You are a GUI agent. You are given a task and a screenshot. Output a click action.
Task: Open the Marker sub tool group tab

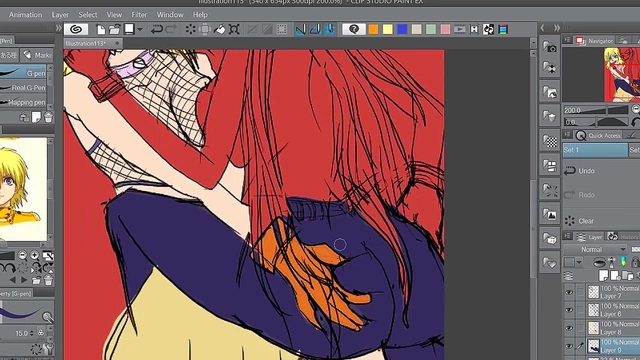(x=37, y=55)
